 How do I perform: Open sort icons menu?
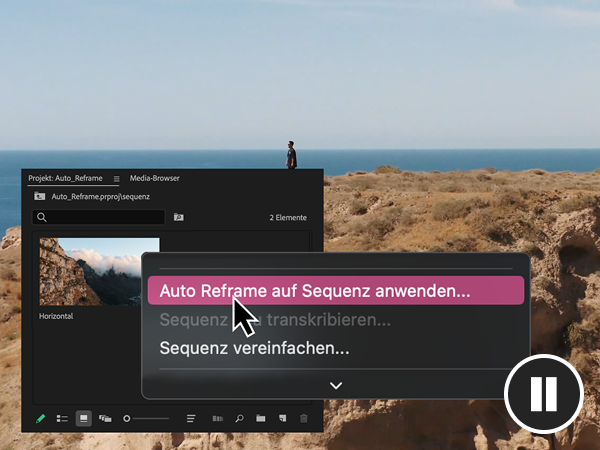(x=191, y=419)
